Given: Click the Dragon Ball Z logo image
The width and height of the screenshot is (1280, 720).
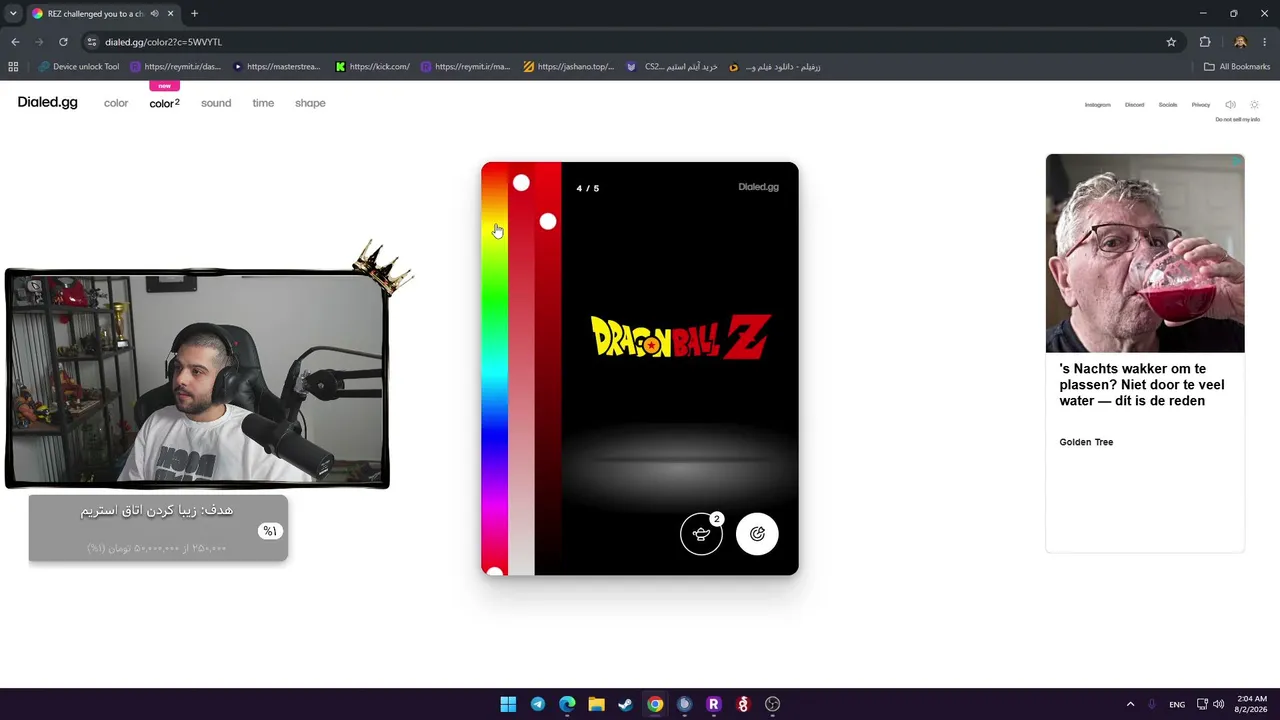Looking at the screenshot, I should (680, 338).
